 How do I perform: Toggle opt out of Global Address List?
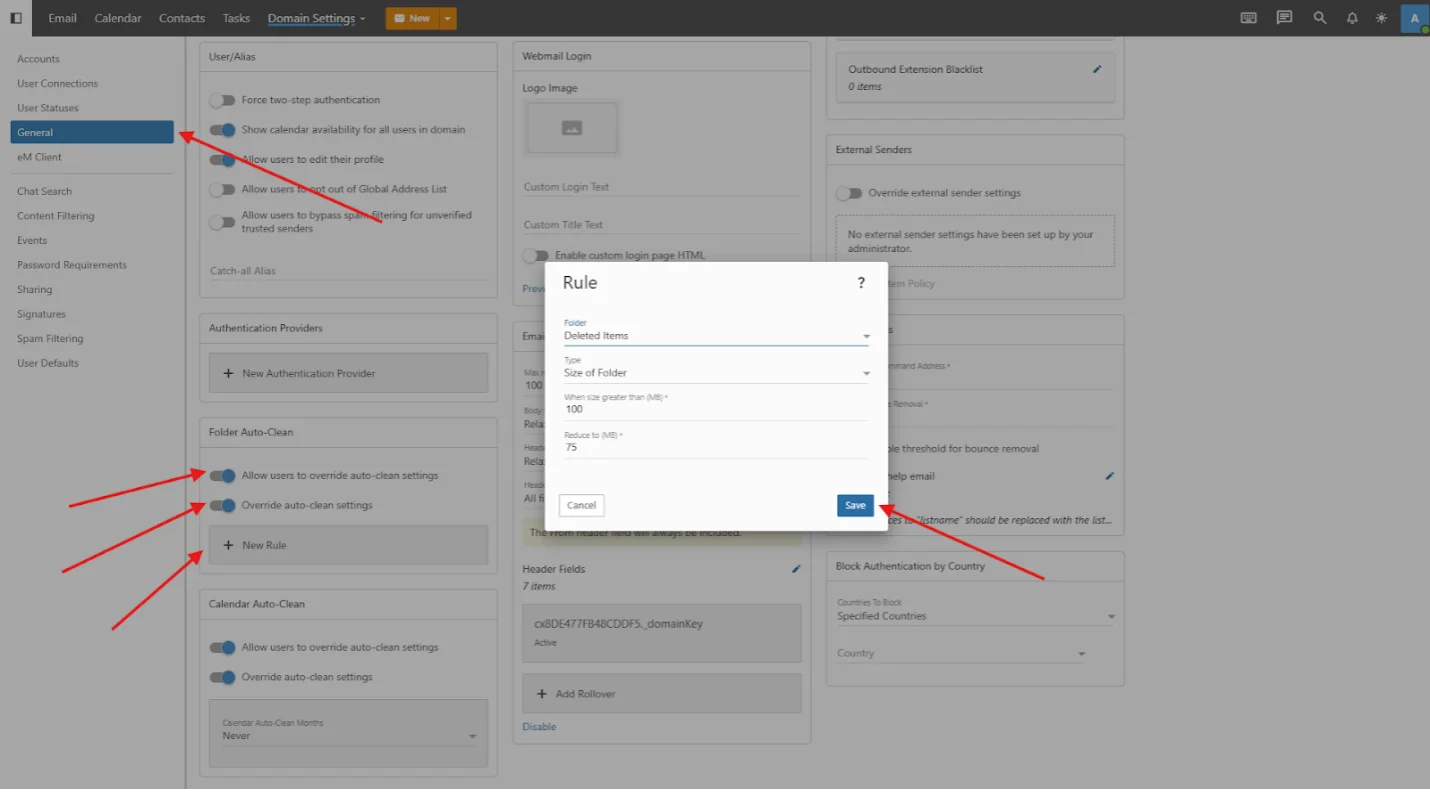pos(222,189)
